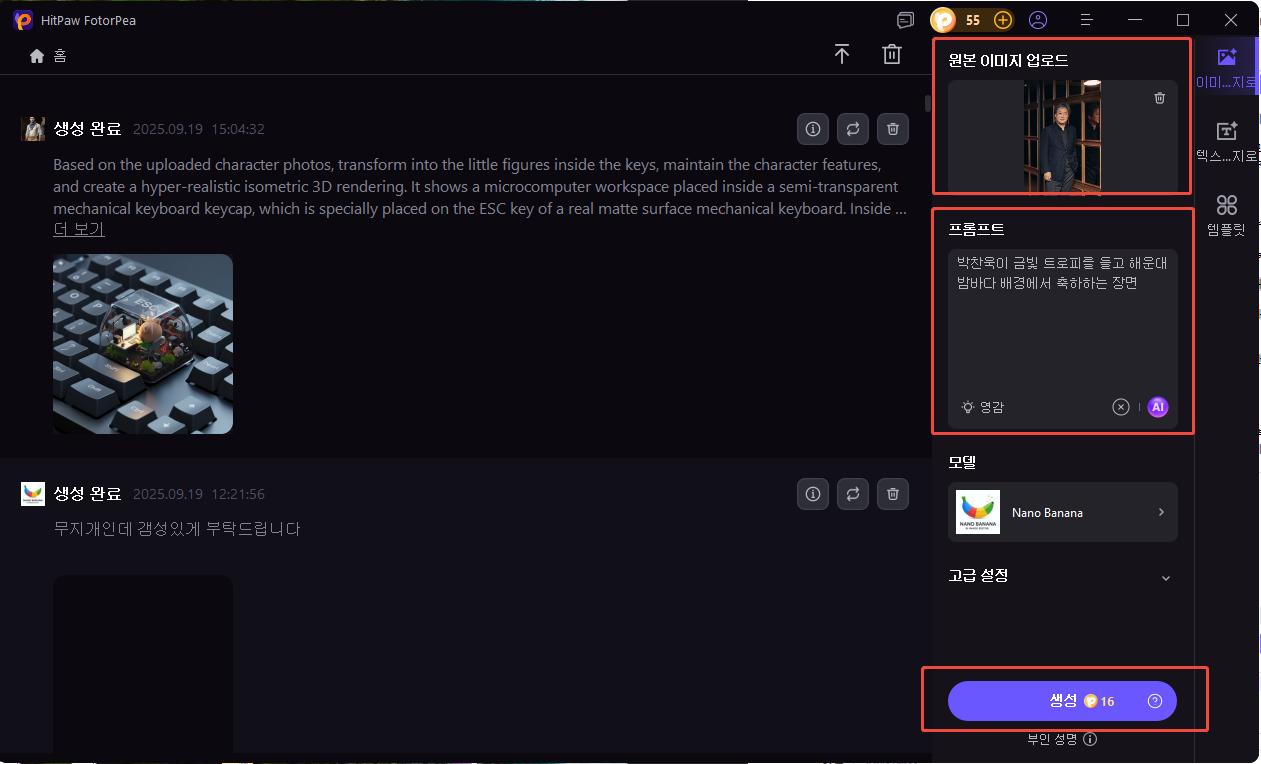
Task: Open the 템플릿 tab
Action: tap(1227, 215)
